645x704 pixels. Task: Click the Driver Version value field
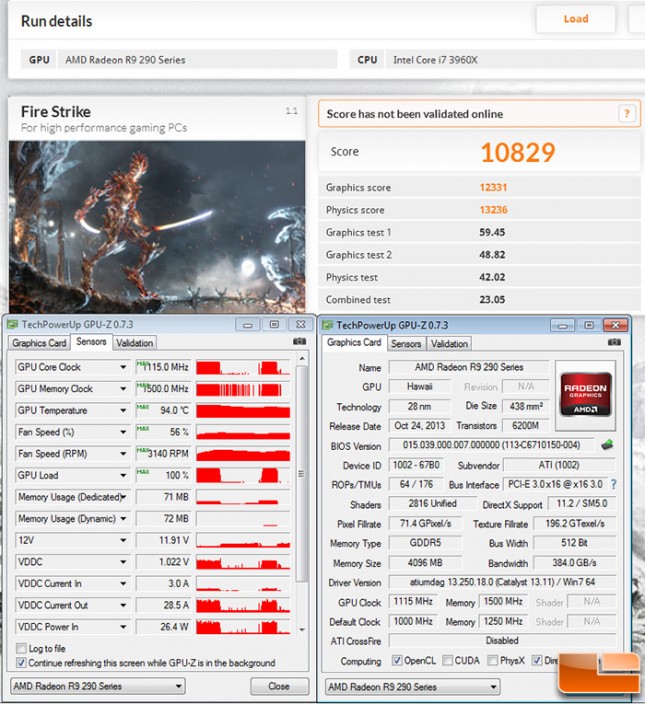point(502,582)
